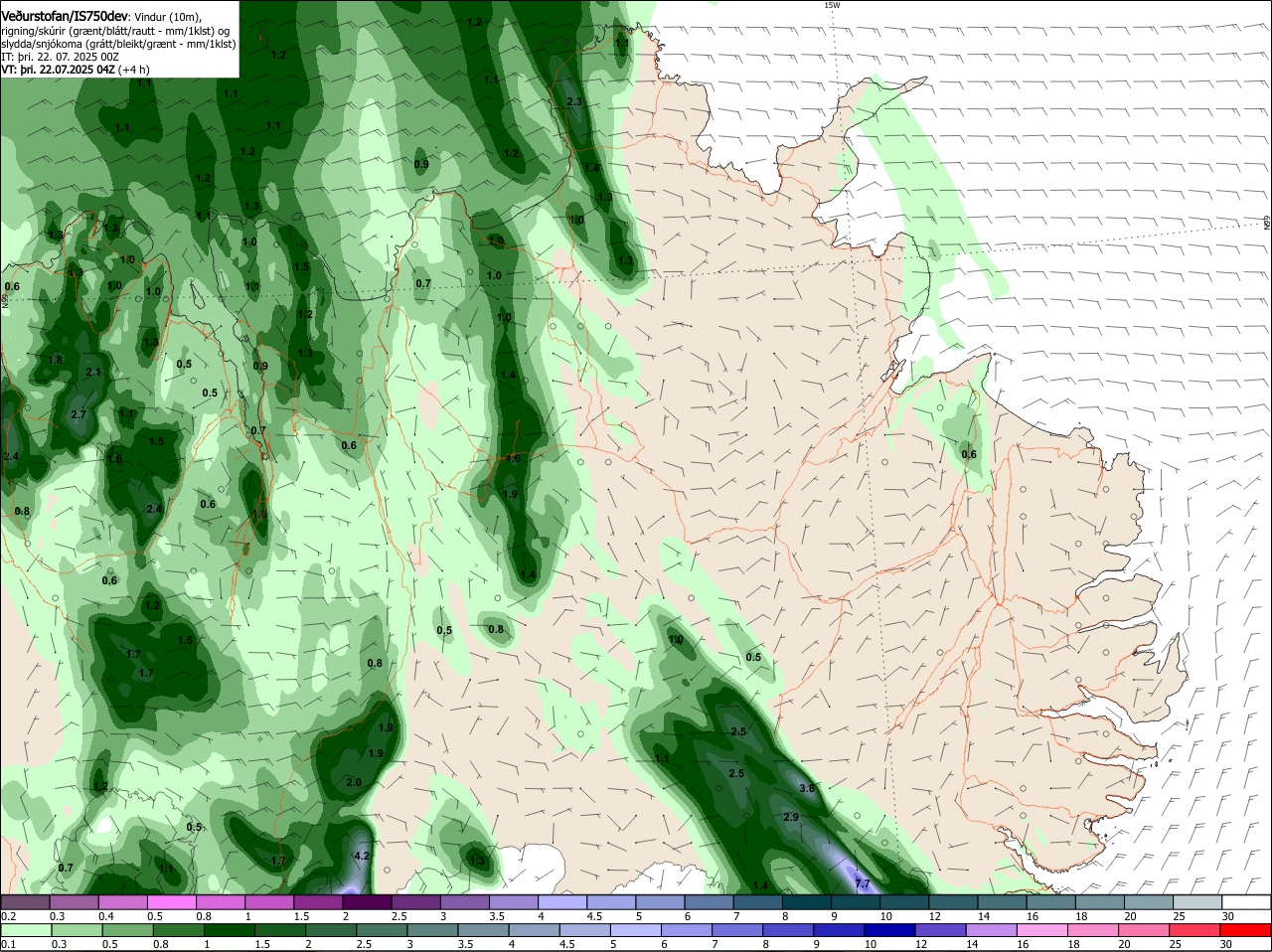Click the Veðurstofan/IS750dev title text
This screenshot has width=1272, height=952.
click(65, 16)
